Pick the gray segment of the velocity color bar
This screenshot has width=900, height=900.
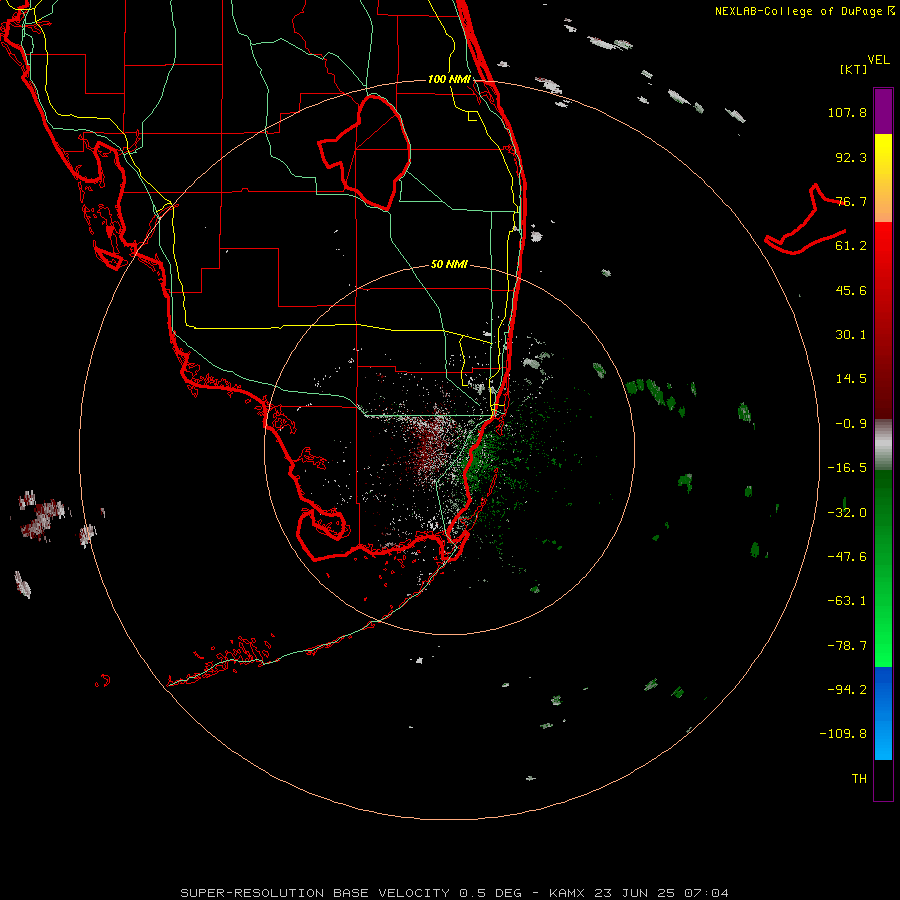[x=883, y=445]
